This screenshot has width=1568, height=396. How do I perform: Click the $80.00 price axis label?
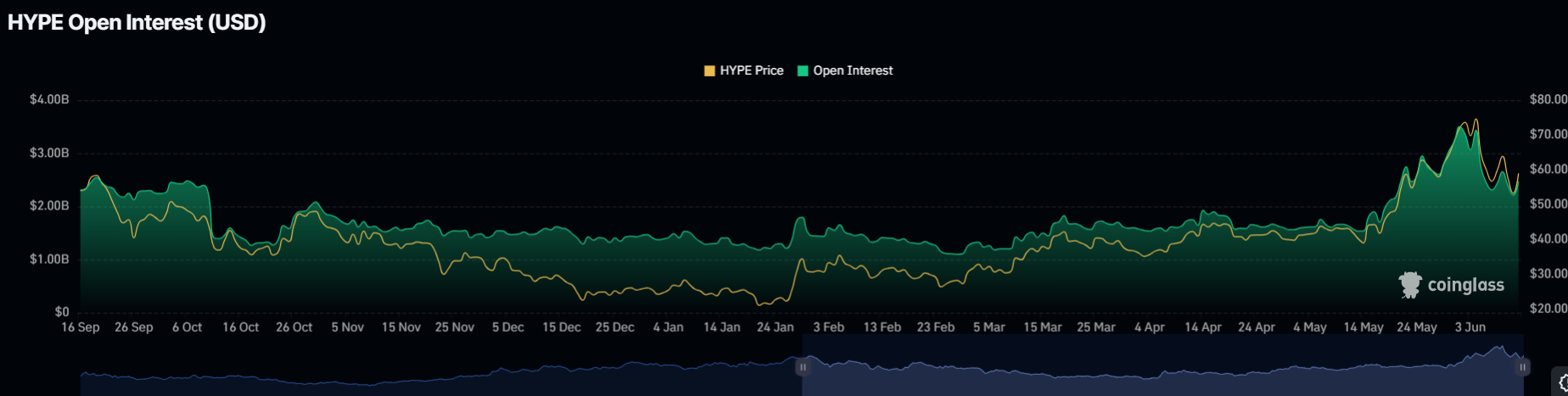[x=1548, y=100]
